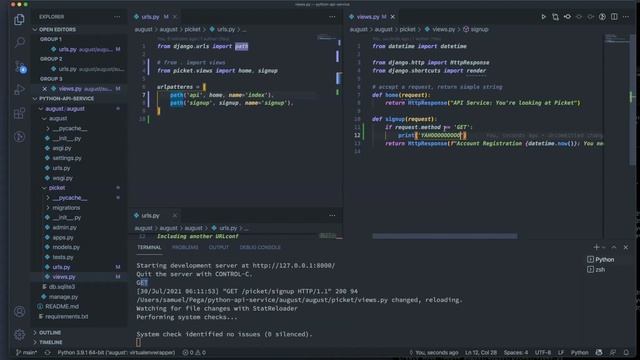Screen dimensions: 640x360
Task: Click the horizontal scrollbar under views.py editor
Action: click(x=444, y=236)
